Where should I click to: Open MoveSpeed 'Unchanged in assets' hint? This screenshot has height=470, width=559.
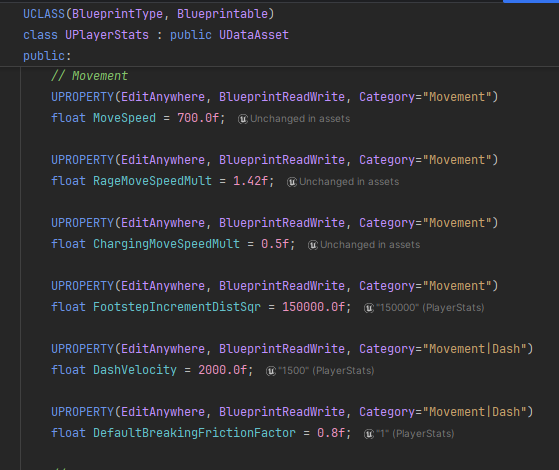(x=300, y=119)
